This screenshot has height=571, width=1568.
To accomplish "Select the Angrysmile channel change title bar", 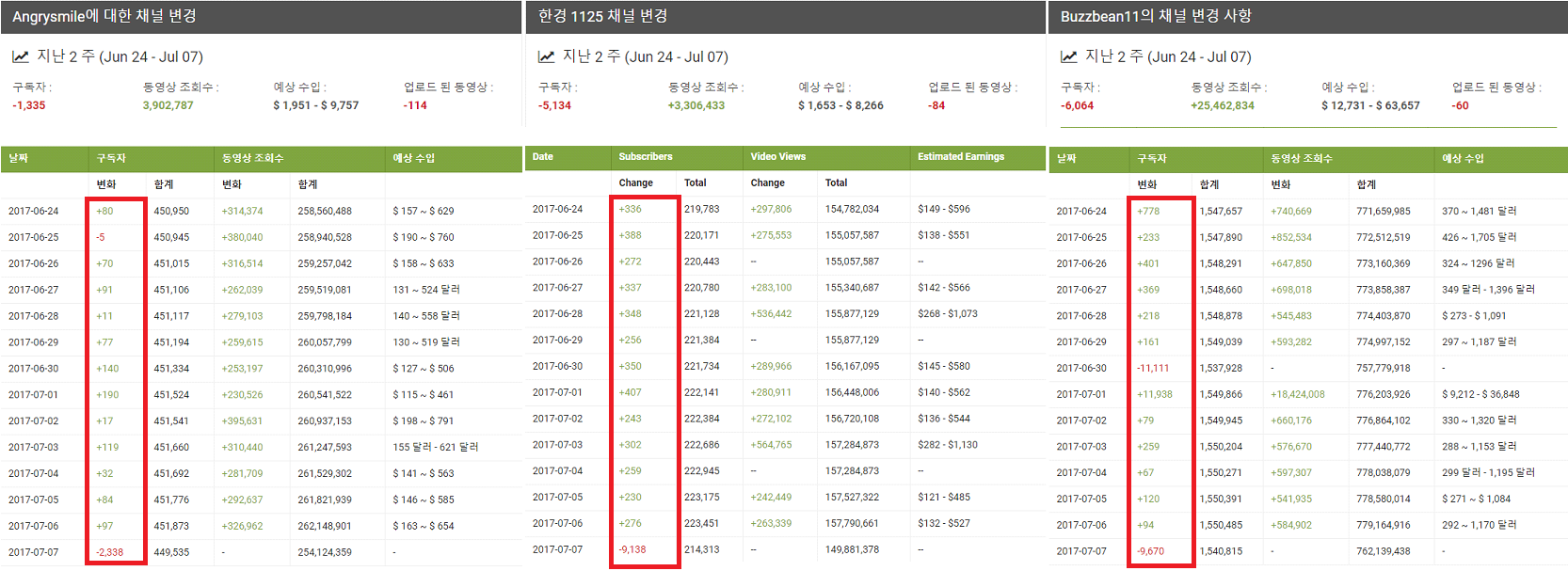I will coord(261,17).
